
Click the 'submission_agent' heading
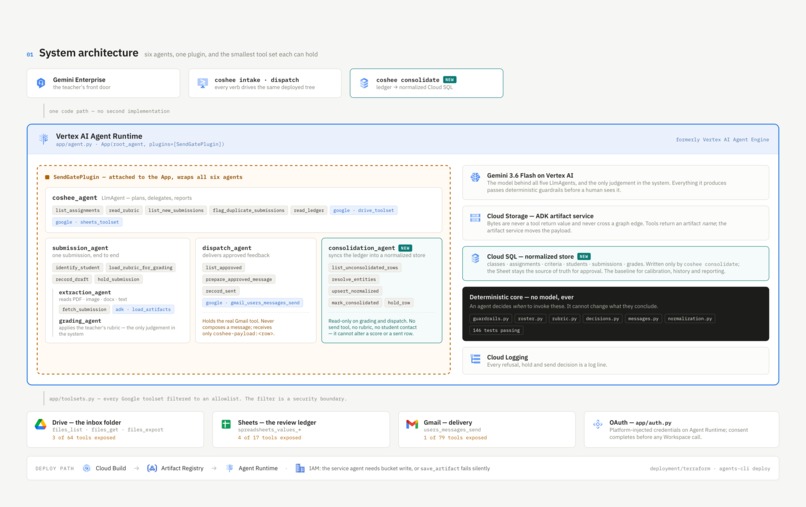pyautogui.click(x=80, y=248)
